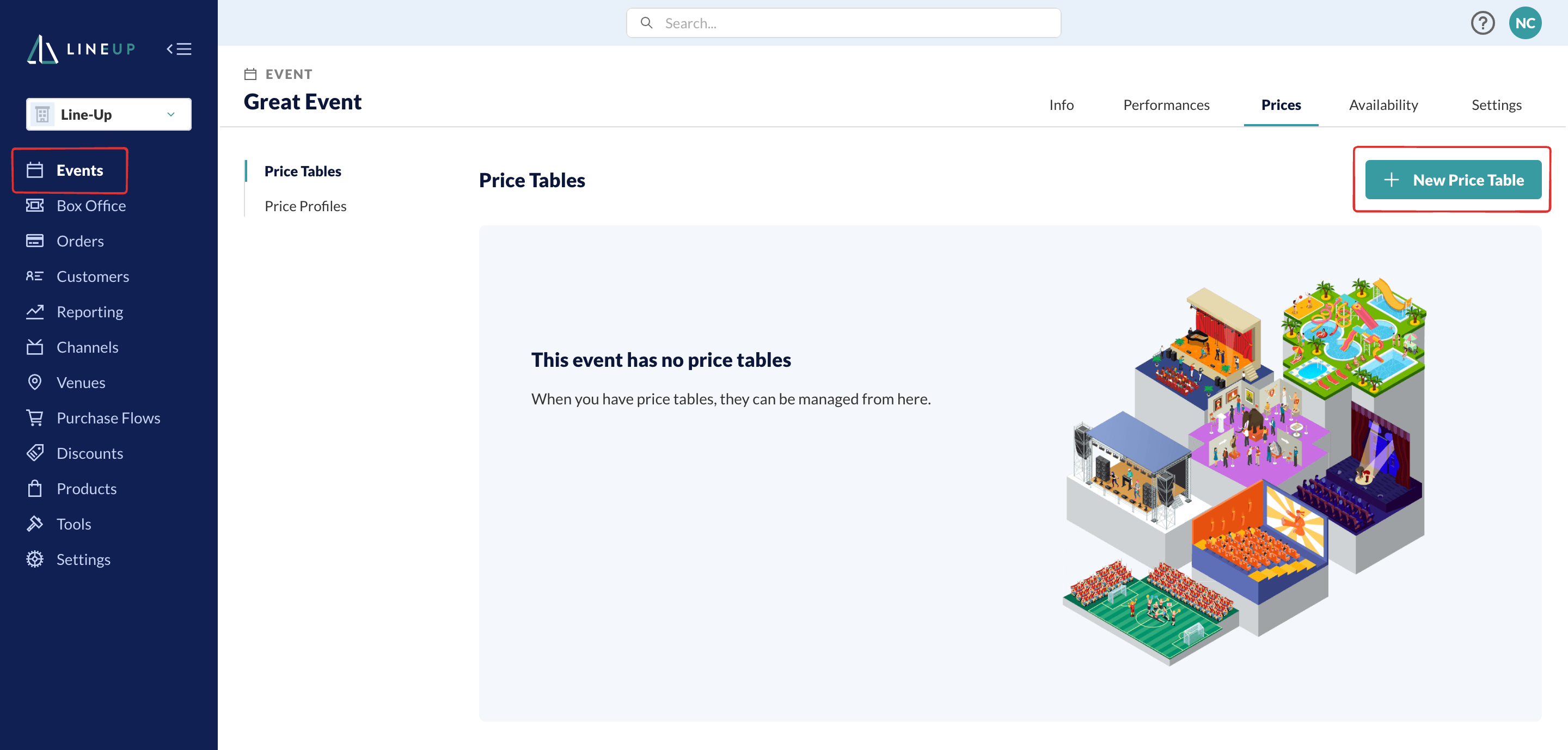The height and width of the screenshot is (750, 1568).
Task: Click the LineUp logo
Action: (x=82, y=50)
